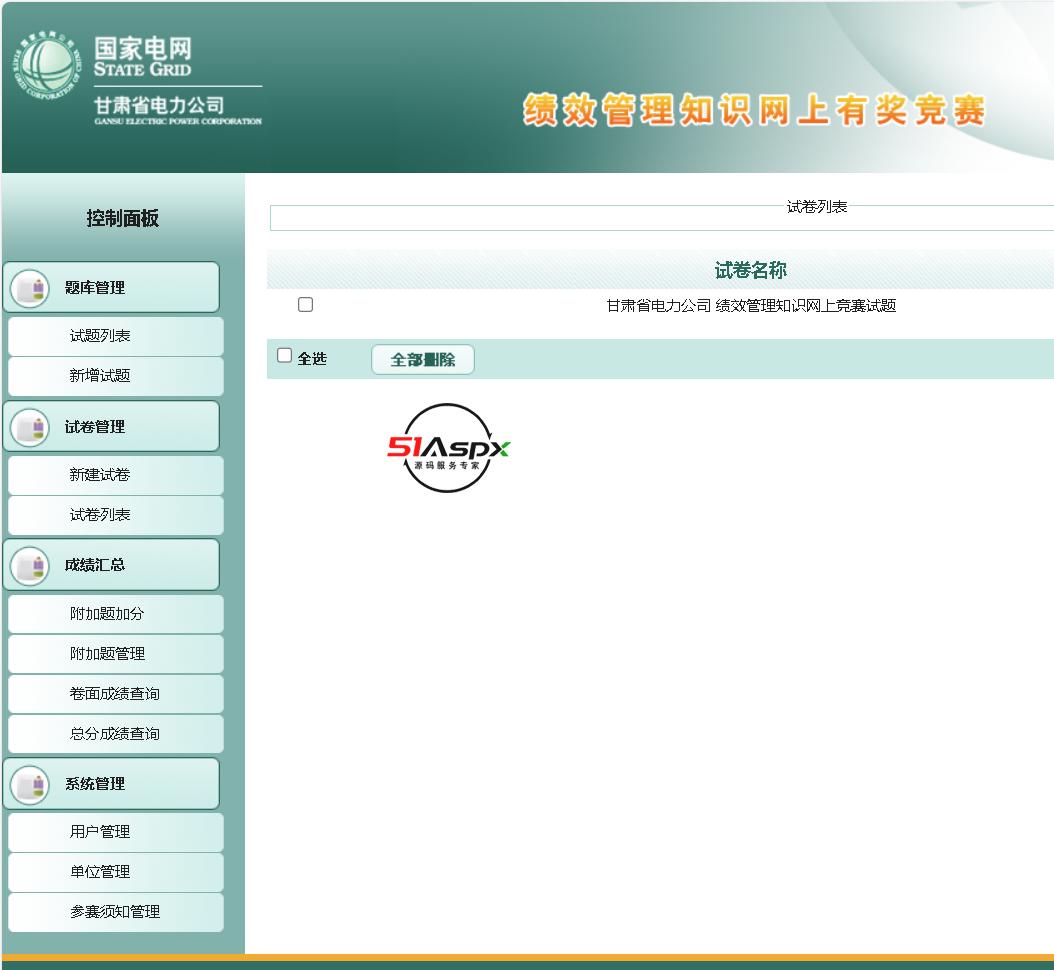Screen dimensions: 1054x970
Task: Check the box beside 甘肃省电力公司 exam paper
Action: tap(306, 305)
